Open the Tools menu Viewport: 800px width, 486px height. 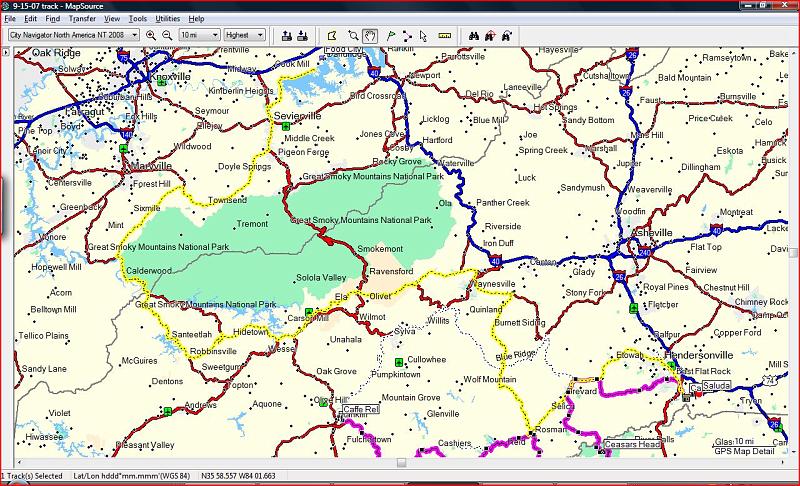click(138, 19)
